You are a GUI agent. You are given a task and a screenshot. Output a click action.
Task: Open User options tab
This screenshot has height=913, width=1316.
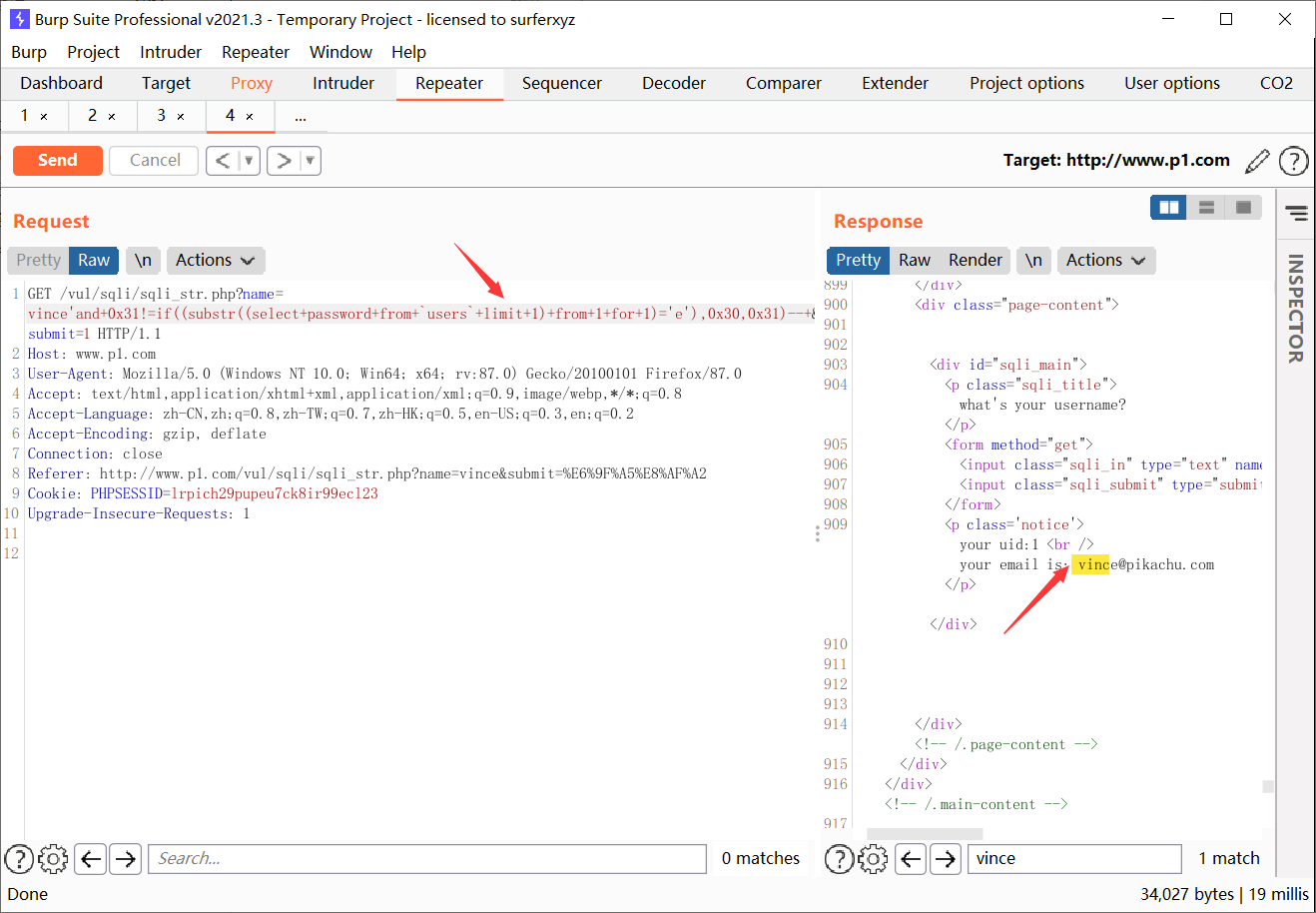[x=1172, y=84]
